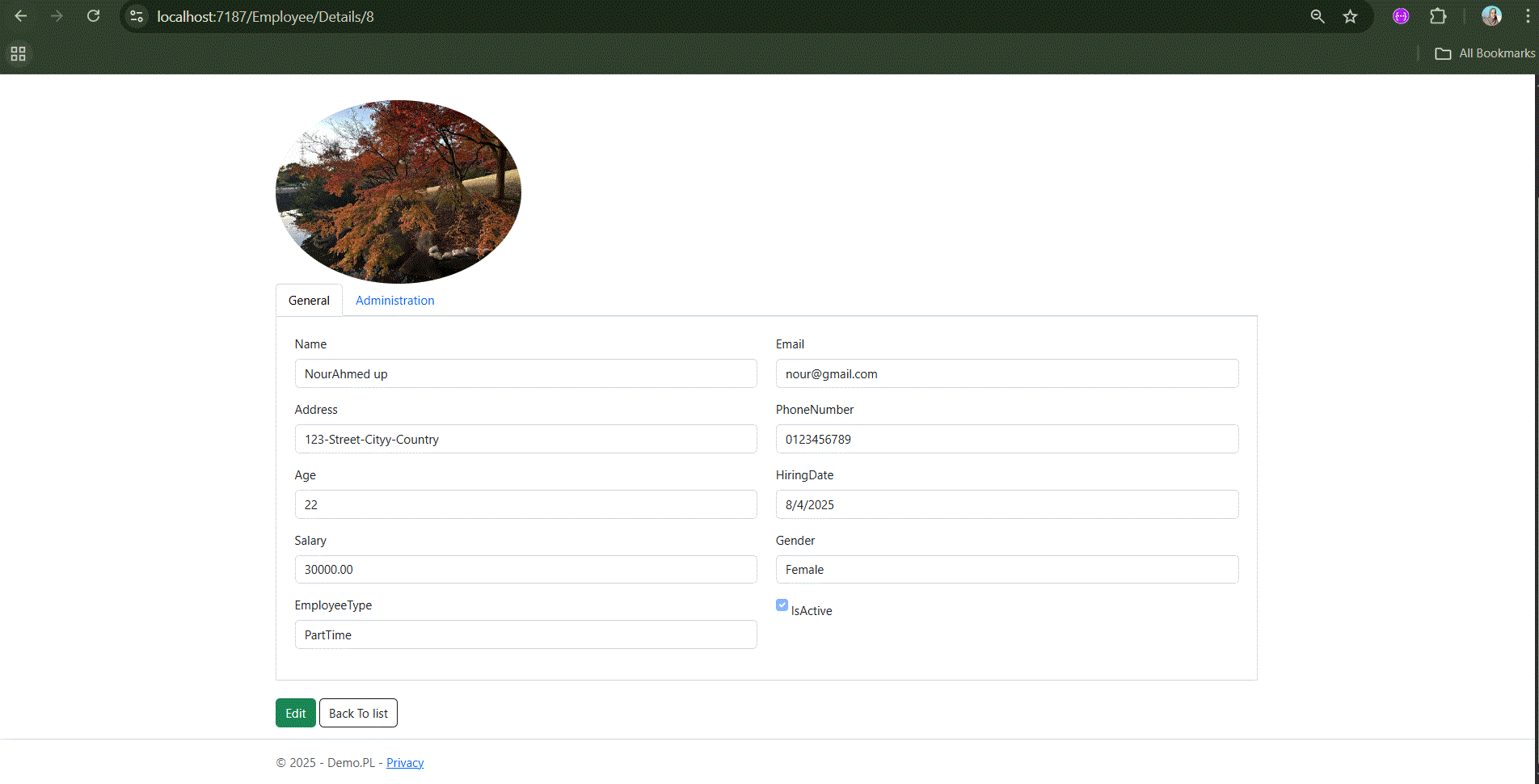Click the © 2025 - Demo.PL footer text
This screenshot has width=1539, height=784.
click(x=326, y=763)
